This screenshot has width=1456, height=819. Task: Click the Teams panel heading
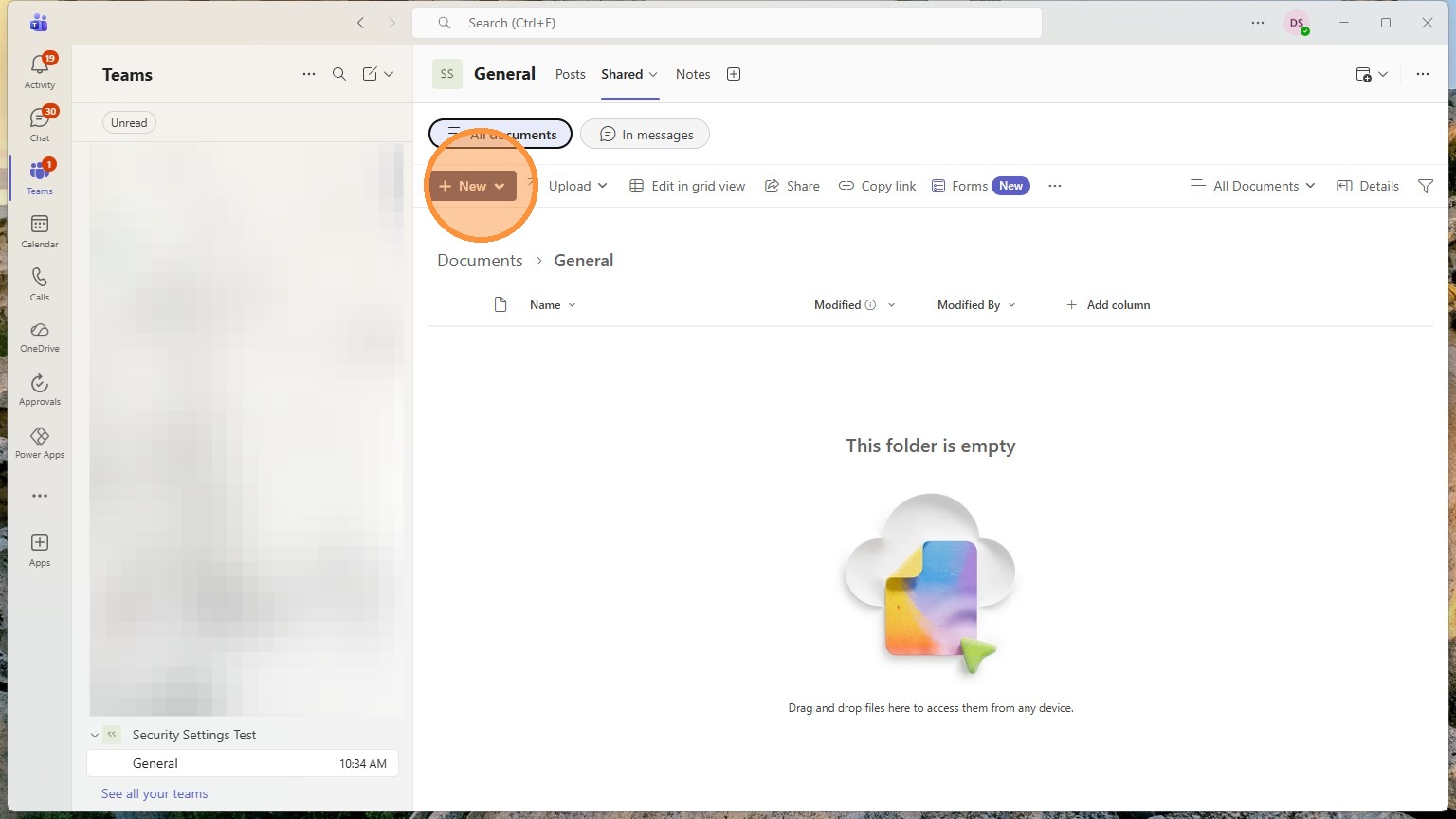point(127,75)
